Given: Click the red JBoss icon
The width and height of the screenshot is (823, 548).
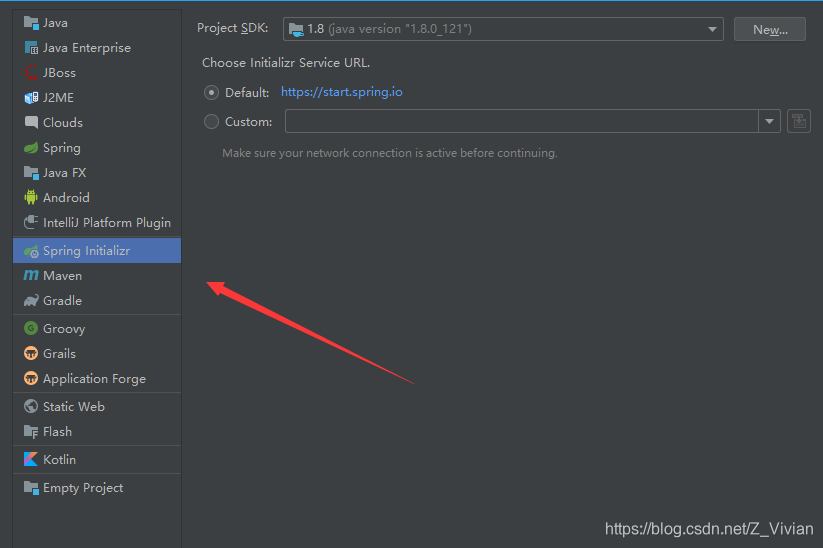Looking at the screenshot, I should 31,72.
